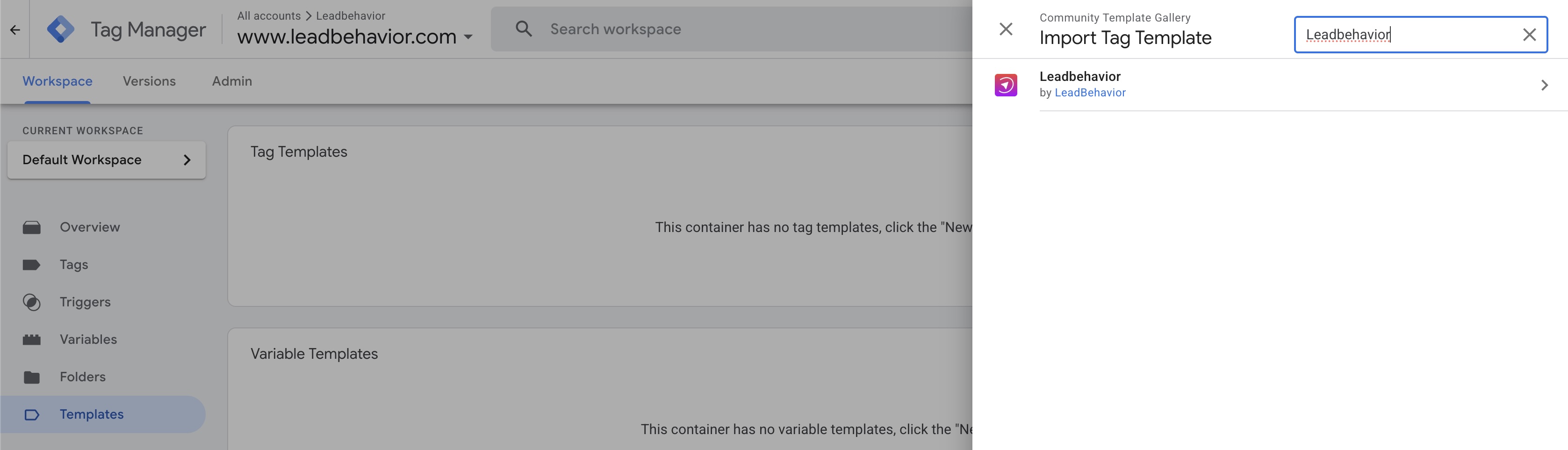Expand the Leadbehavior template result chevron

[x=1544, y=85]
